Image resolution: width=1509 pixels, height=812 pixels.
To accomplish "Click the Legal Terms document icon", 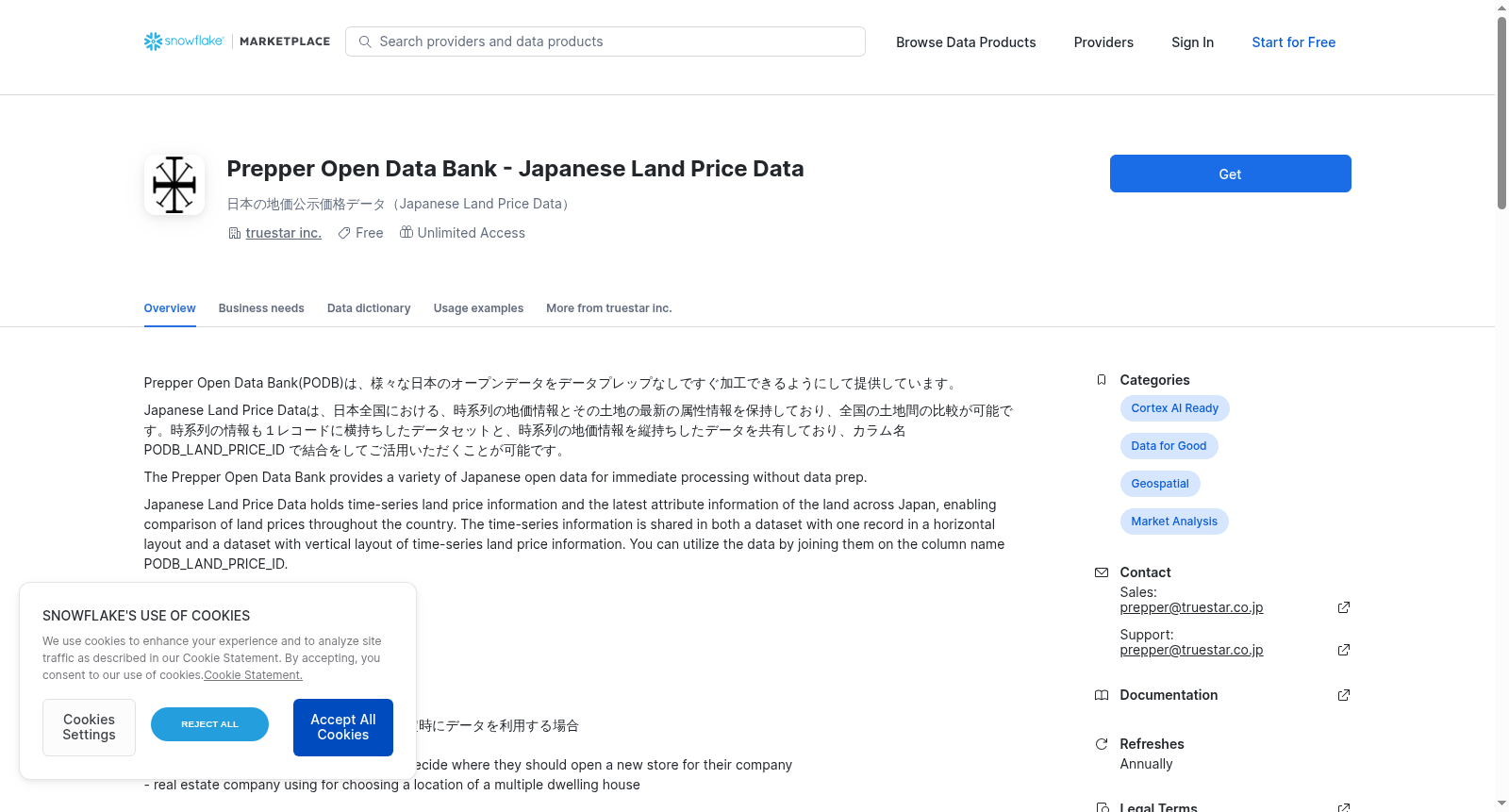I will pos(1102,807).
